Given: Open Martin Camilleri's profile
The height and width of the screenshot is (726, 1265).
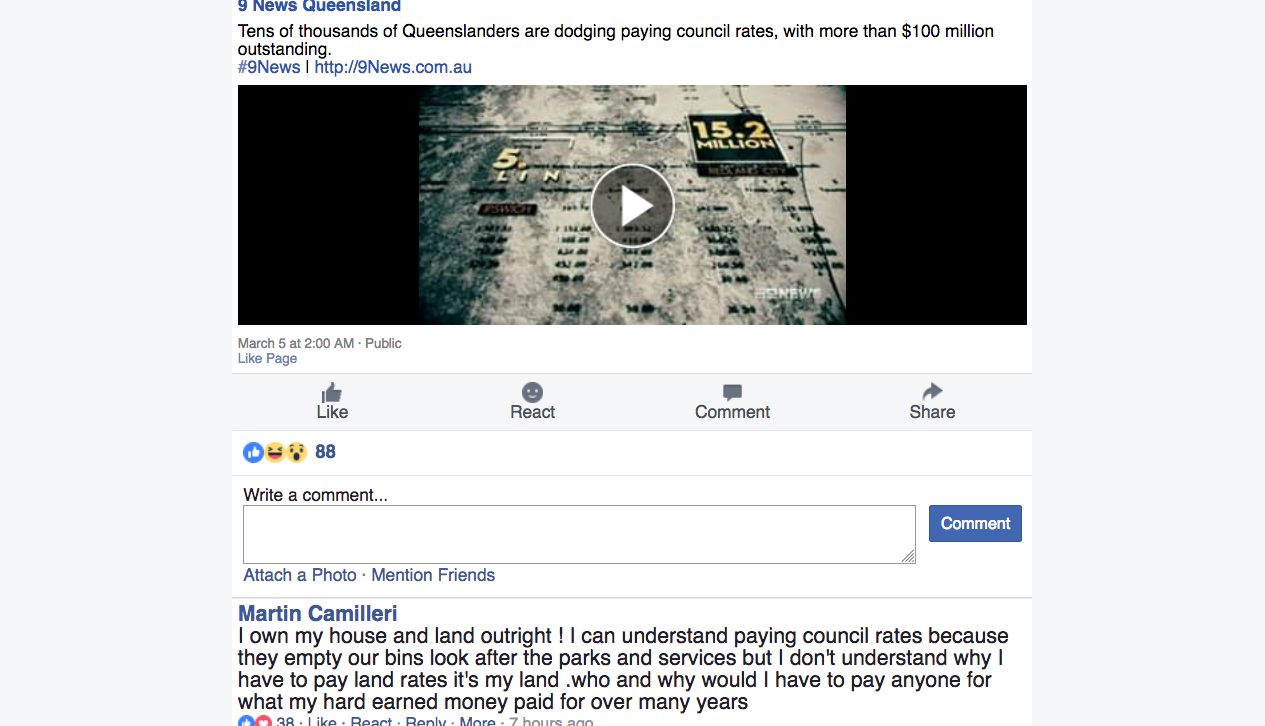Looking at the screenshot, I should coord(318,613).
